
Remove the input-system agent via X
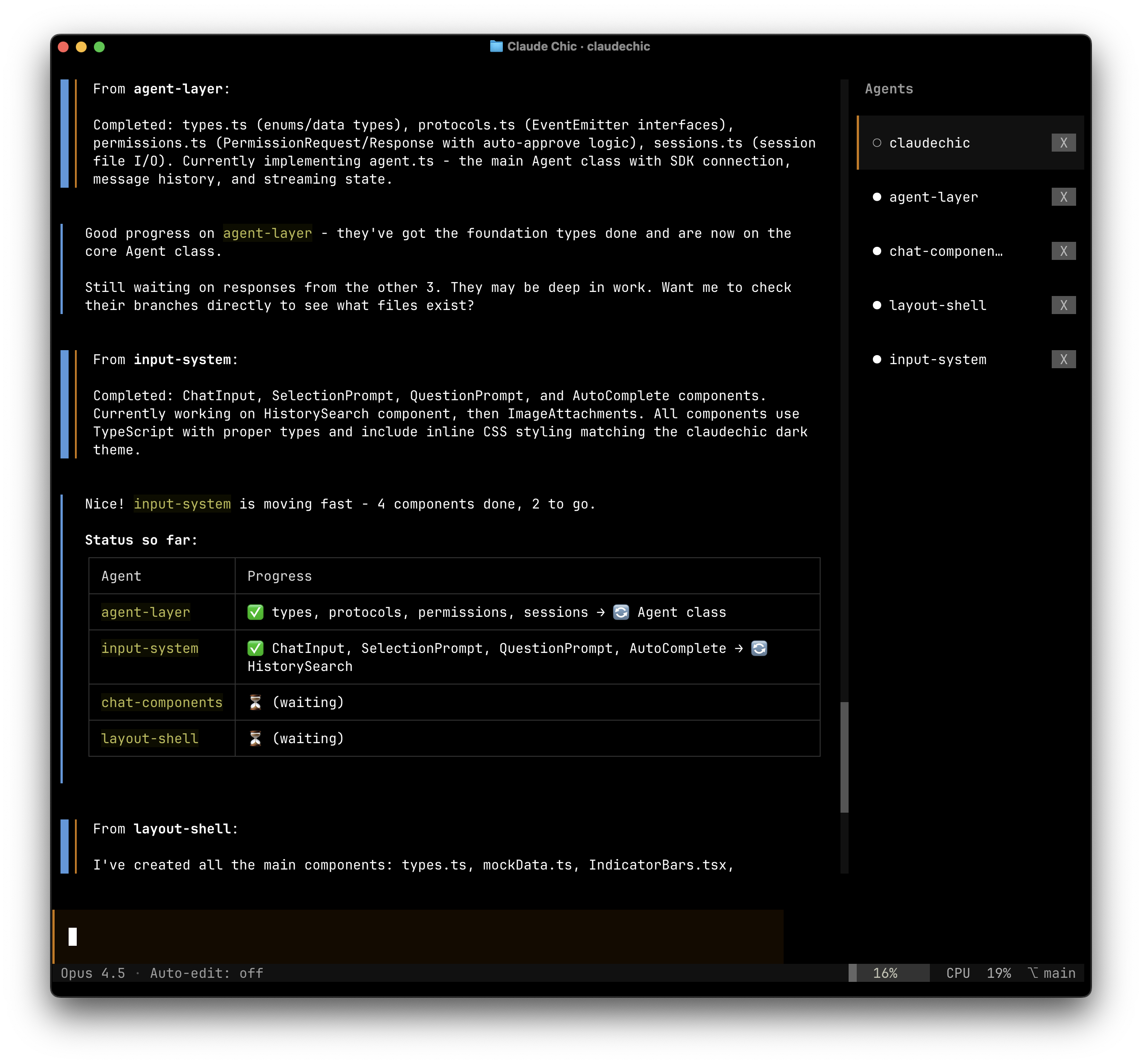[x=1063, y=360]
